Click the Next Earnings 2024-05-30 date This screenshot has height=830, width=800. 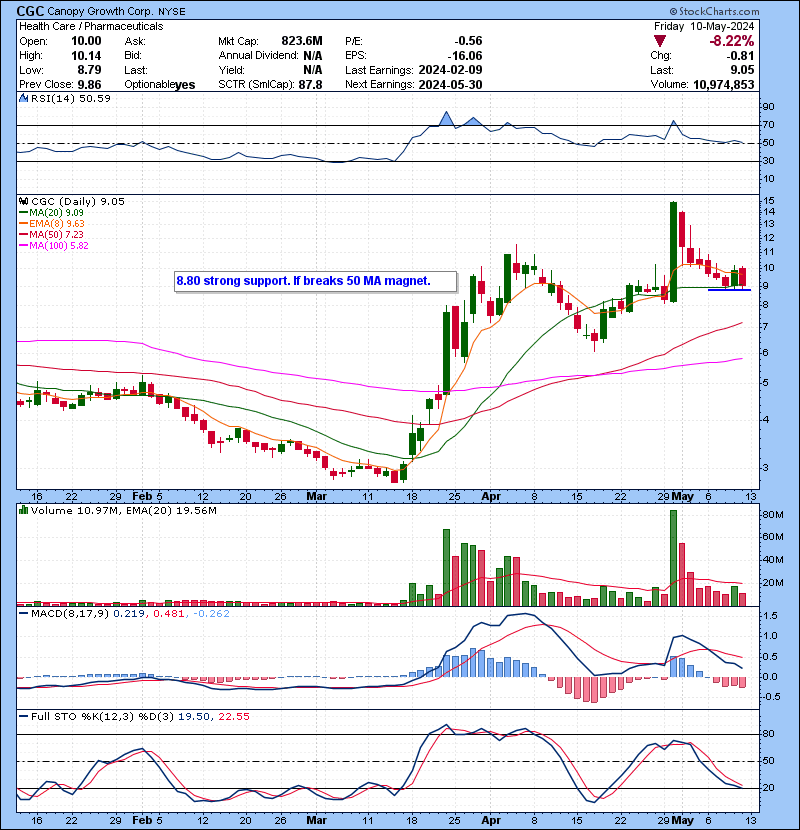click(x=450, y=84)
